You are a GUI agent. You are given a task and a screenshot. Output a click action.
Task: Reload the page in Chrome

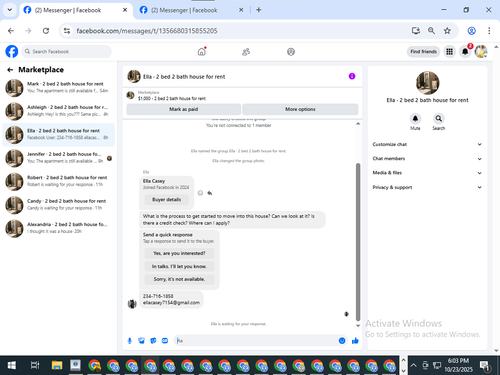pyautogui.click(x=46, y=31)
